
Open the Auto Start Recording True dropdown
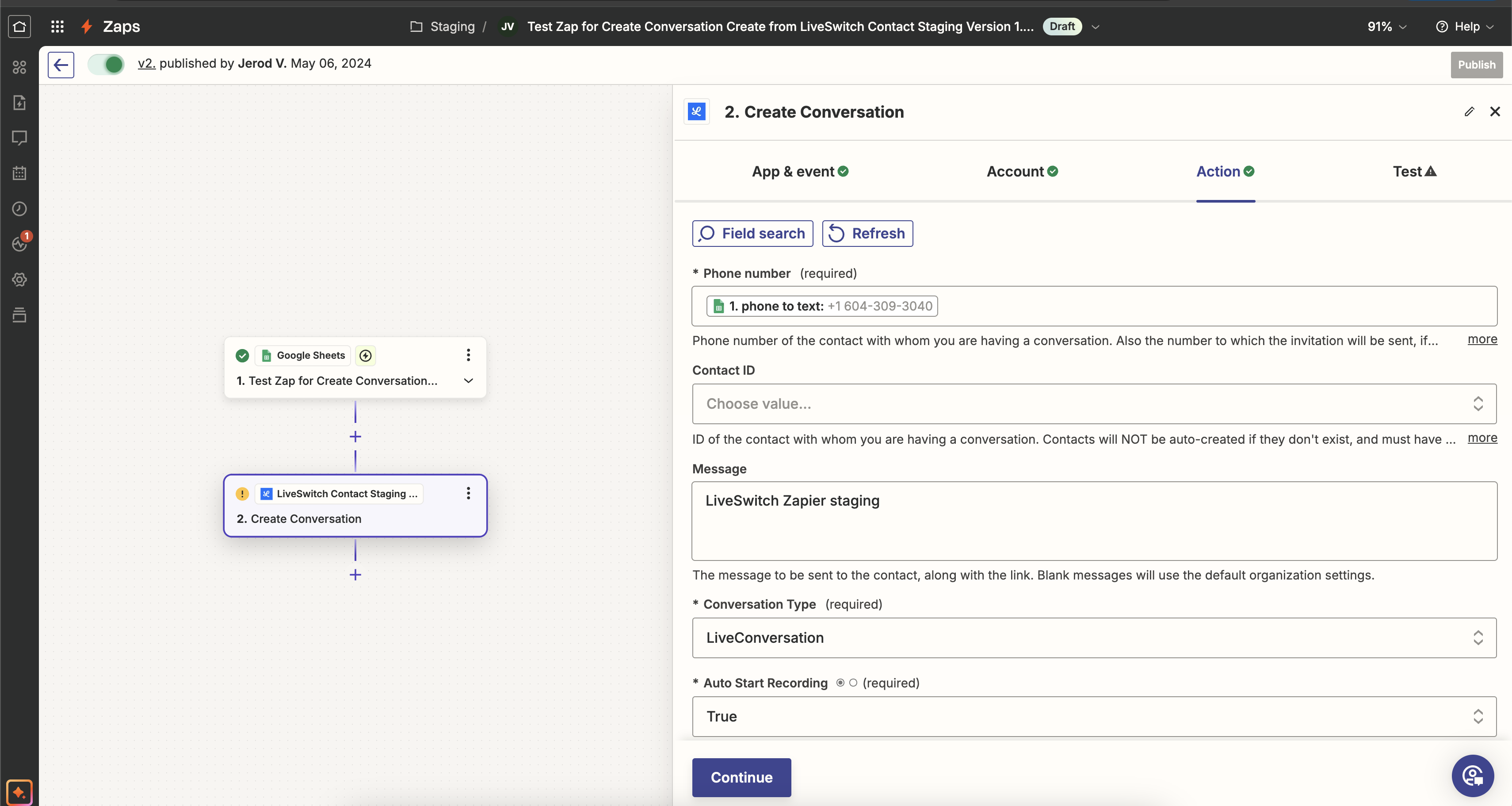pos(1094,716)
